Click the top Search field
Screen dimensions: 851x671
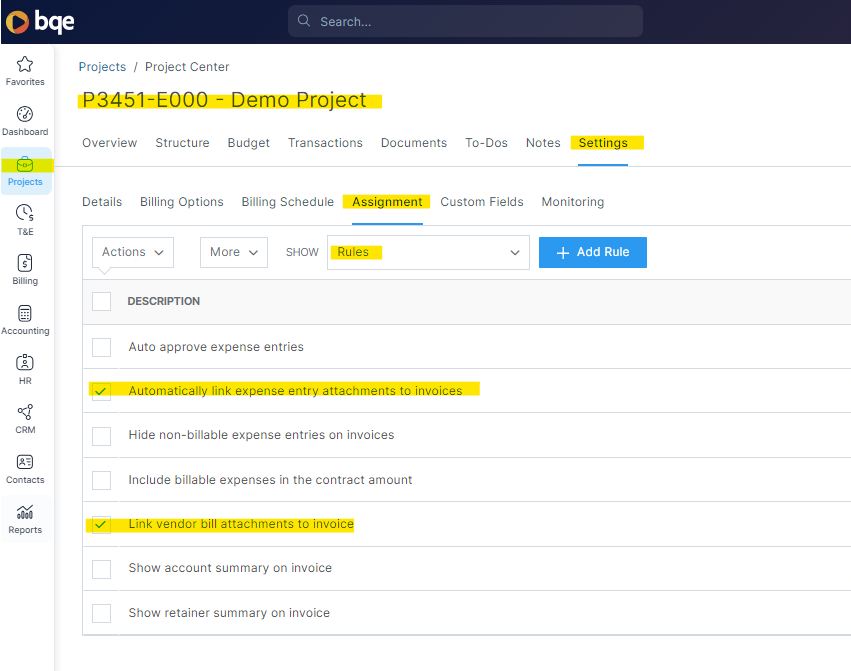coord(465,21)
